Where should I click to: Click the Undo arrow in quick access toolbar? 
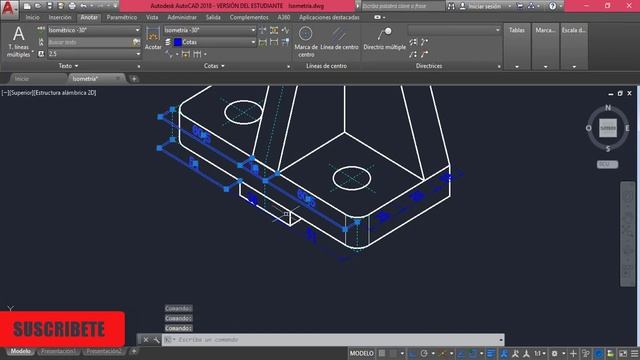(x=84, y=6)
